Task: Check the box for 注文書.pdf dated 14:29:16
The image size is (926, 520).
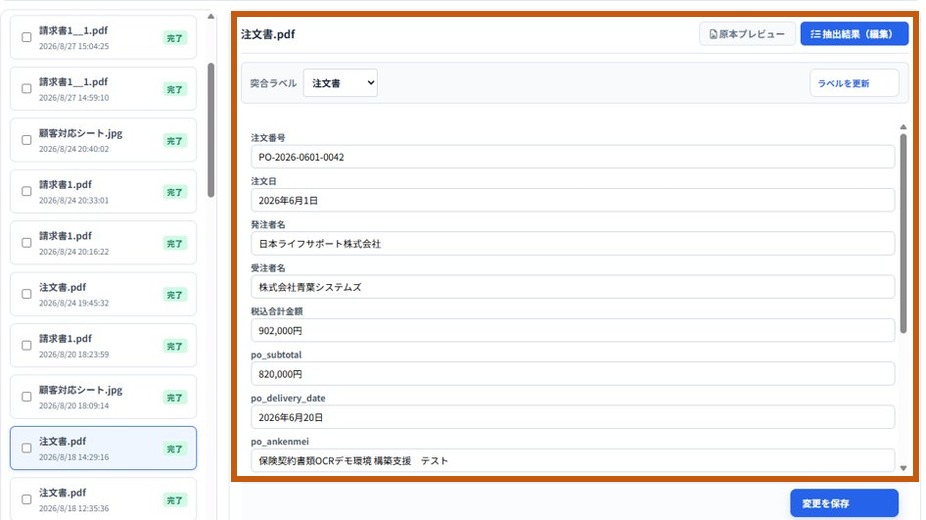Action: click(27, 448)
